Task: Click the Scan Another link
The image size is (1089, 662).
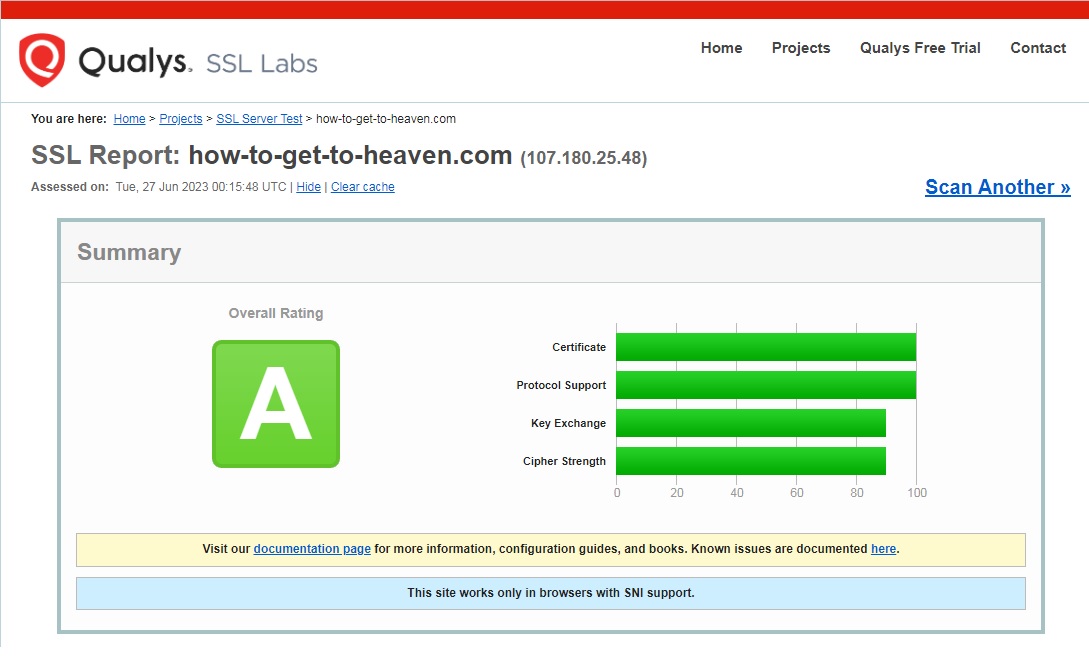Action: coord(996,187)
